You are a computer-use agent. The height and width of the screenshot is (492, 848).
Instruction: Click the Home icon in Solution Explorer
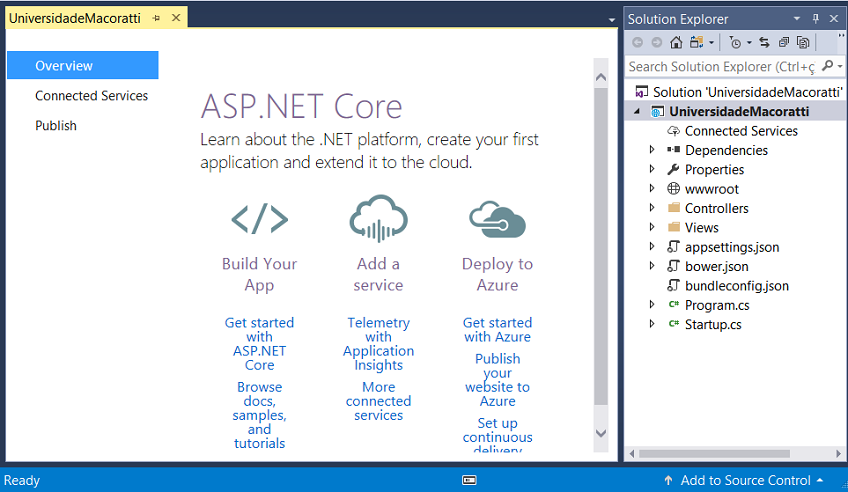676,42
